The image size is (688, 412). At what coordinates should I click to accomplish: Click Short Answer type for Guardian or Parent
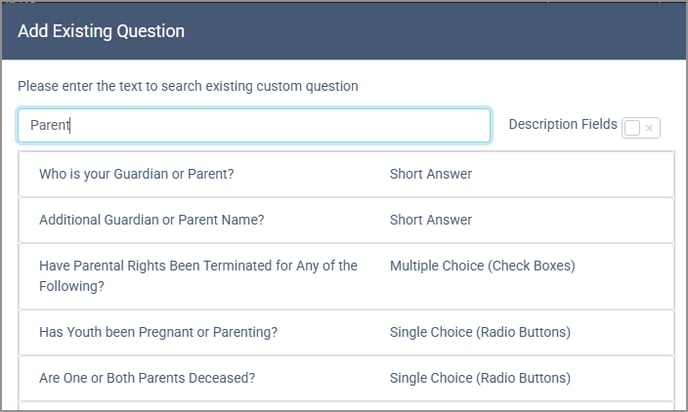pos(430,174)
